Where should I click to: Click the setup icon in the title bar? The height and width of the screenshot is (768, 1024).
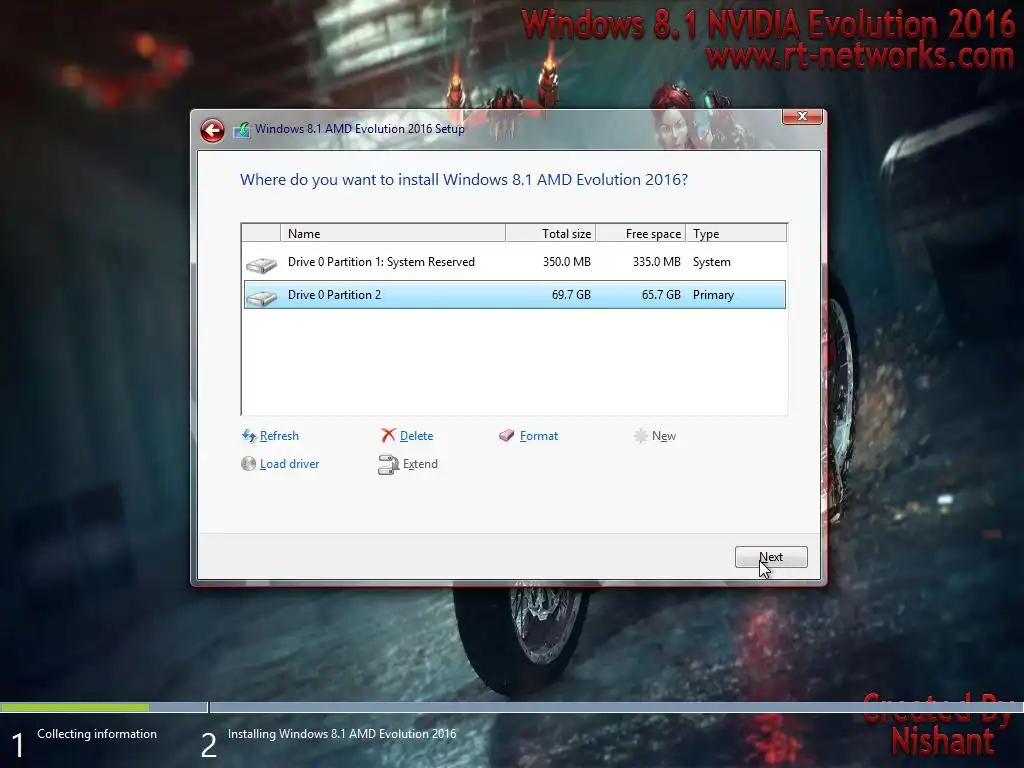(242, 129)
